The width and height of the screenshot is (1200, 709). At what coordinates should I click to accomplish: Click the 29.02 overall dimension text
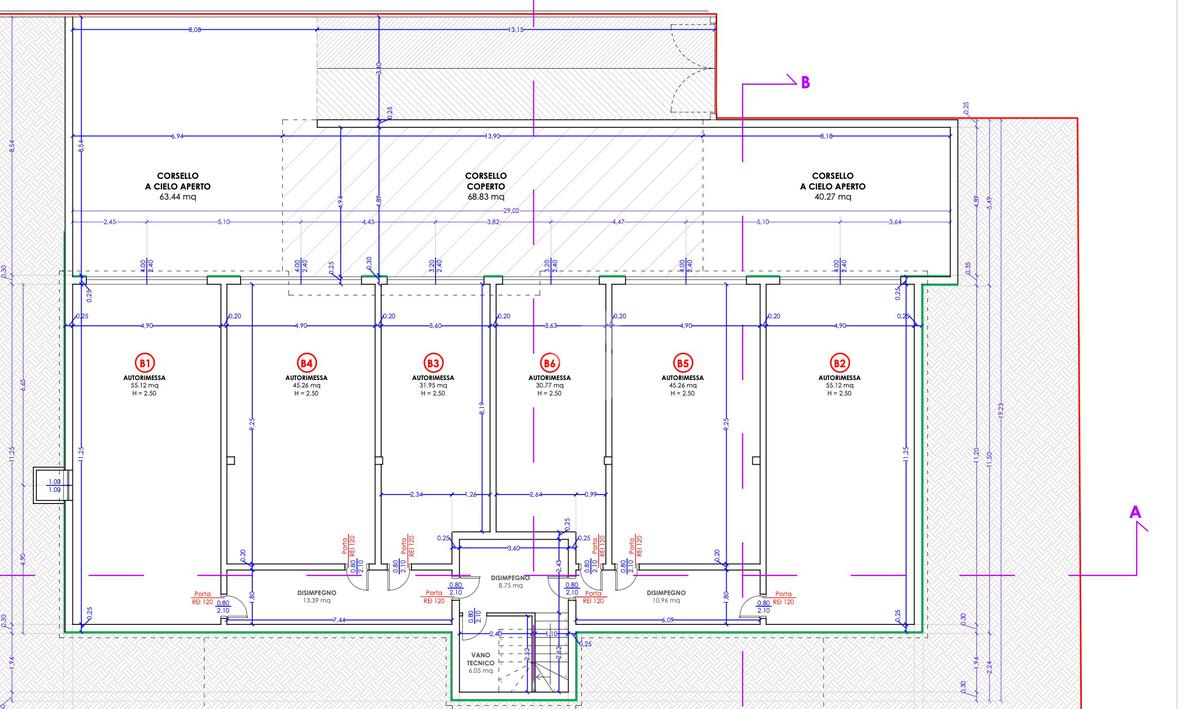click(x=511, y=211)
